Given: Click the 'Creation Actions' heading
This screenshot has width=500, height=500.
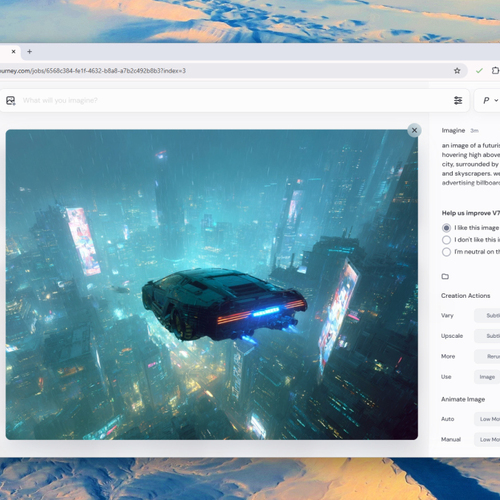Looking at the screenshot, I should click(x=466, y=296).
